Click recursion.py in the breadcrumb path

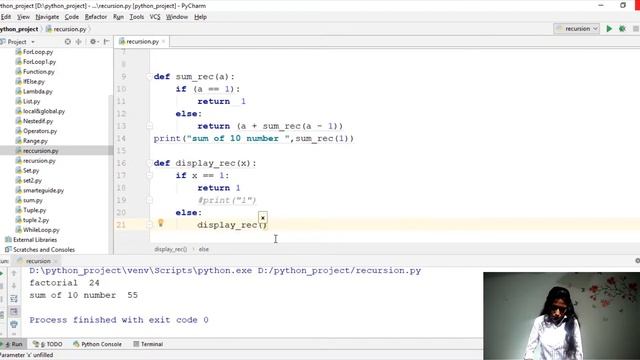point(67,29)
